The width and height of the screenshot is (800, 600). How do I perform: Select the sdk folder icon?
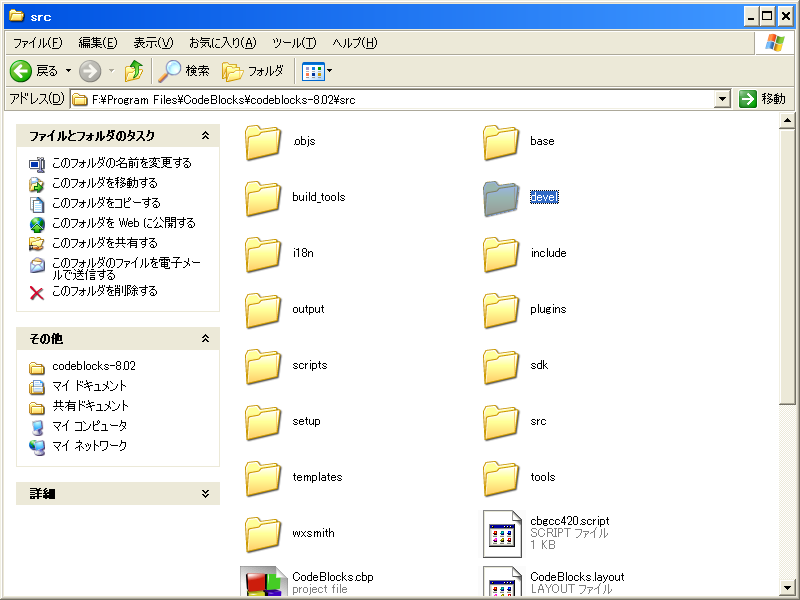(501, 366)
